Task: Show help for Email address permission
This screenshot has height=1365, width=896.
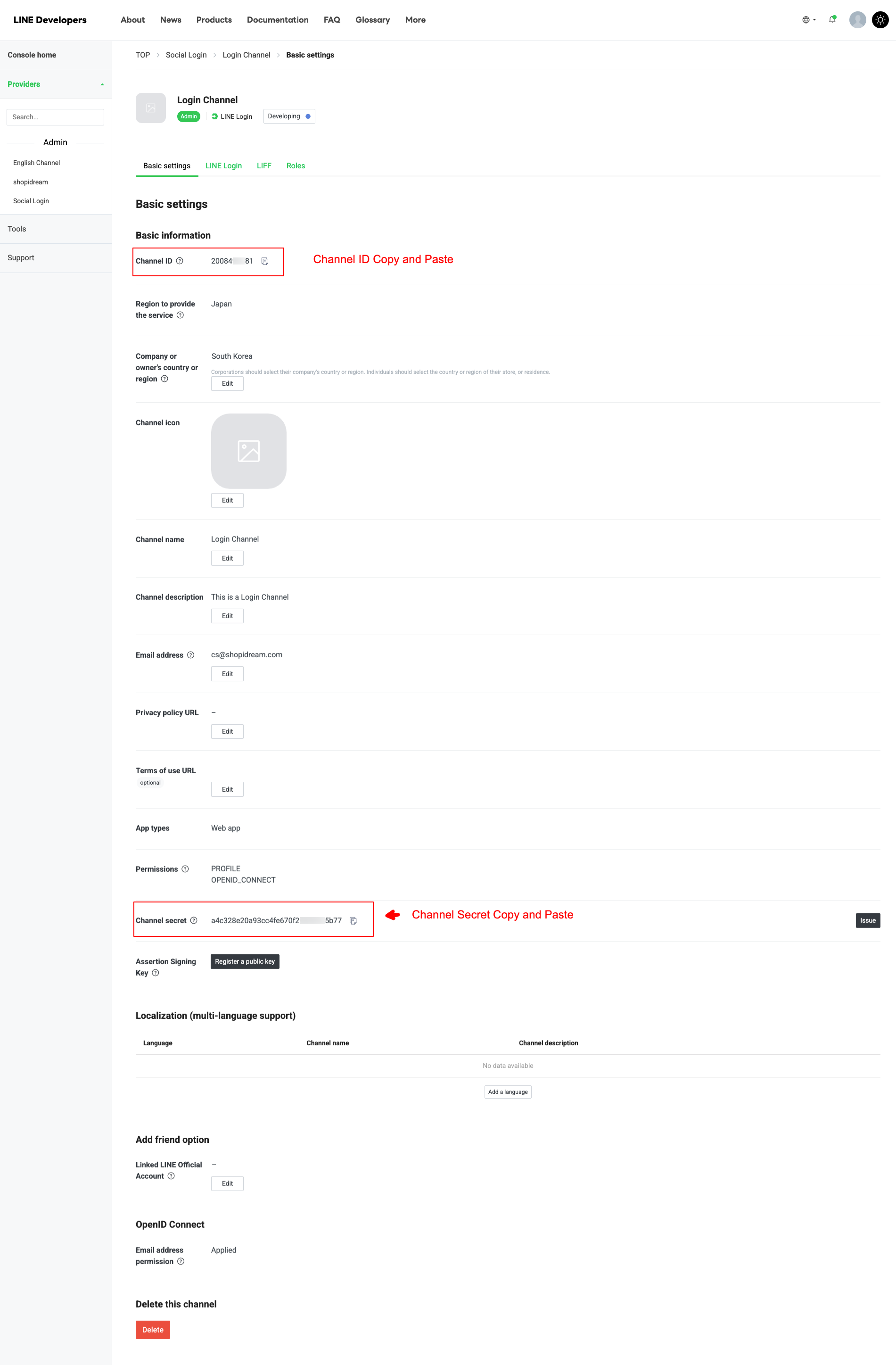Action: point(181,1262)
